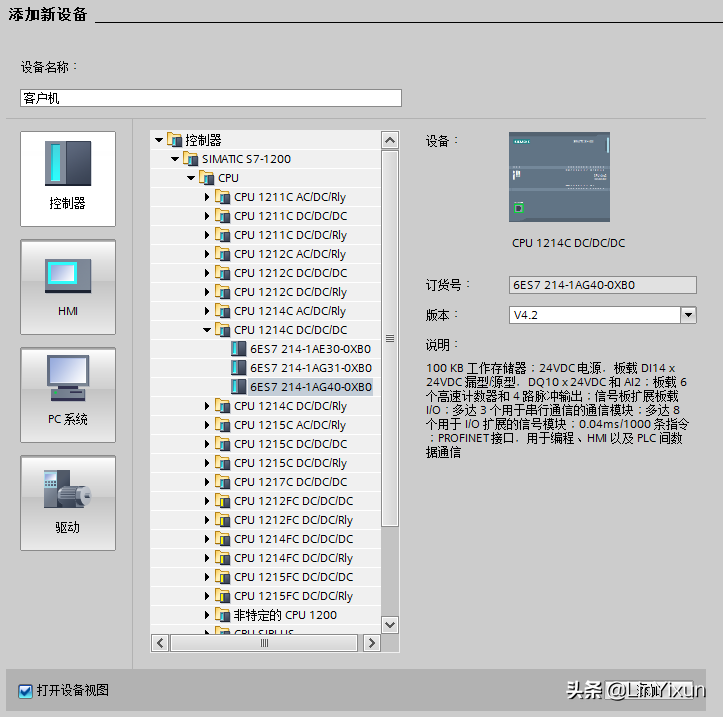Click the CPU 1214C device preview image
Image resolution: width=723 pixels, height=717 pixels.
[559, 177]
